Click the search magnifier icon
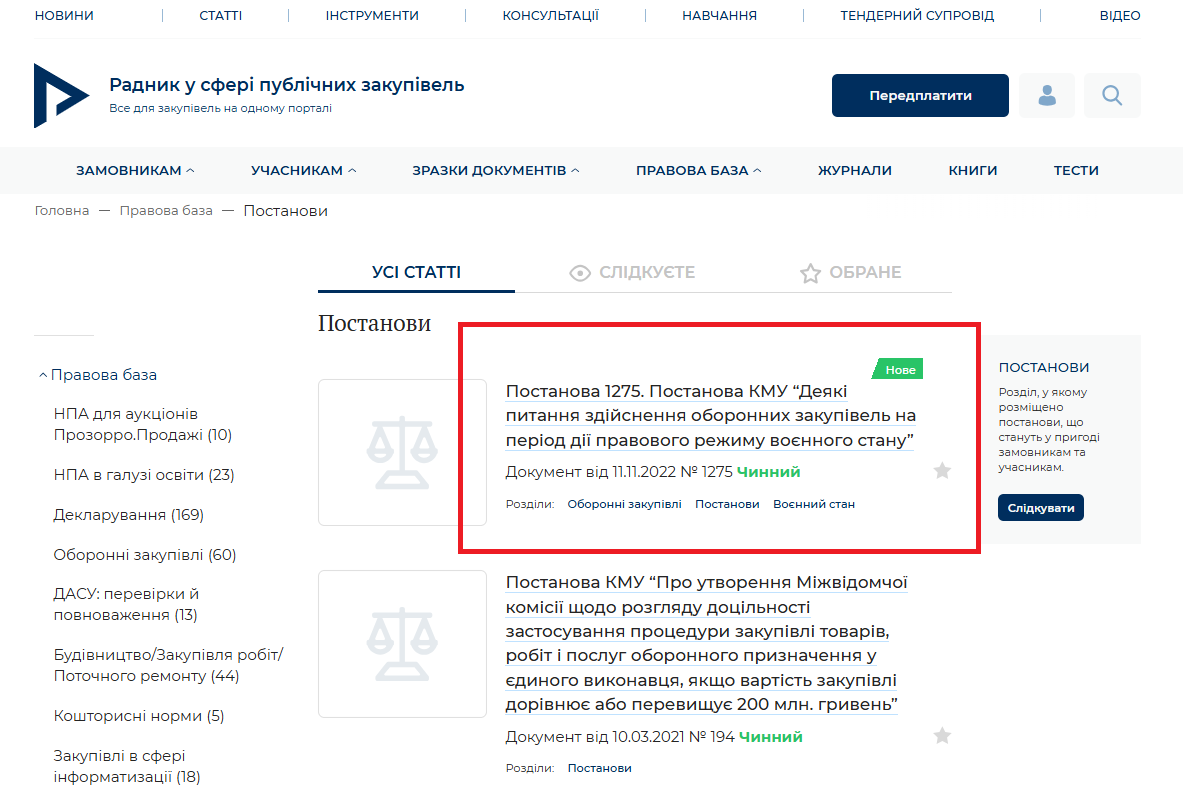Image resolution: width=1183 pixels, height=800 pixels. tap(1112, 96)
